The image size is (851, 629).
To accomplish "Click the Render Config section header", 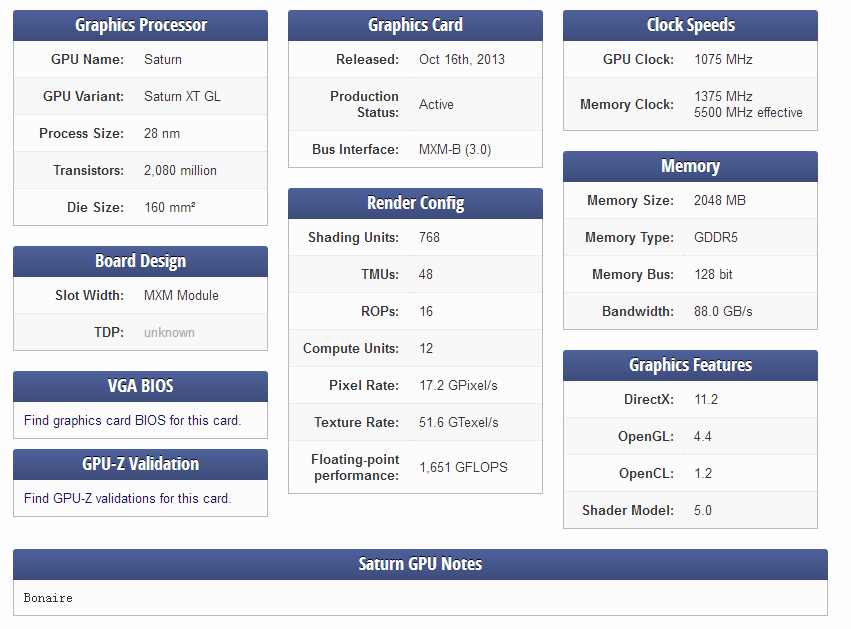I will point(415,204).
